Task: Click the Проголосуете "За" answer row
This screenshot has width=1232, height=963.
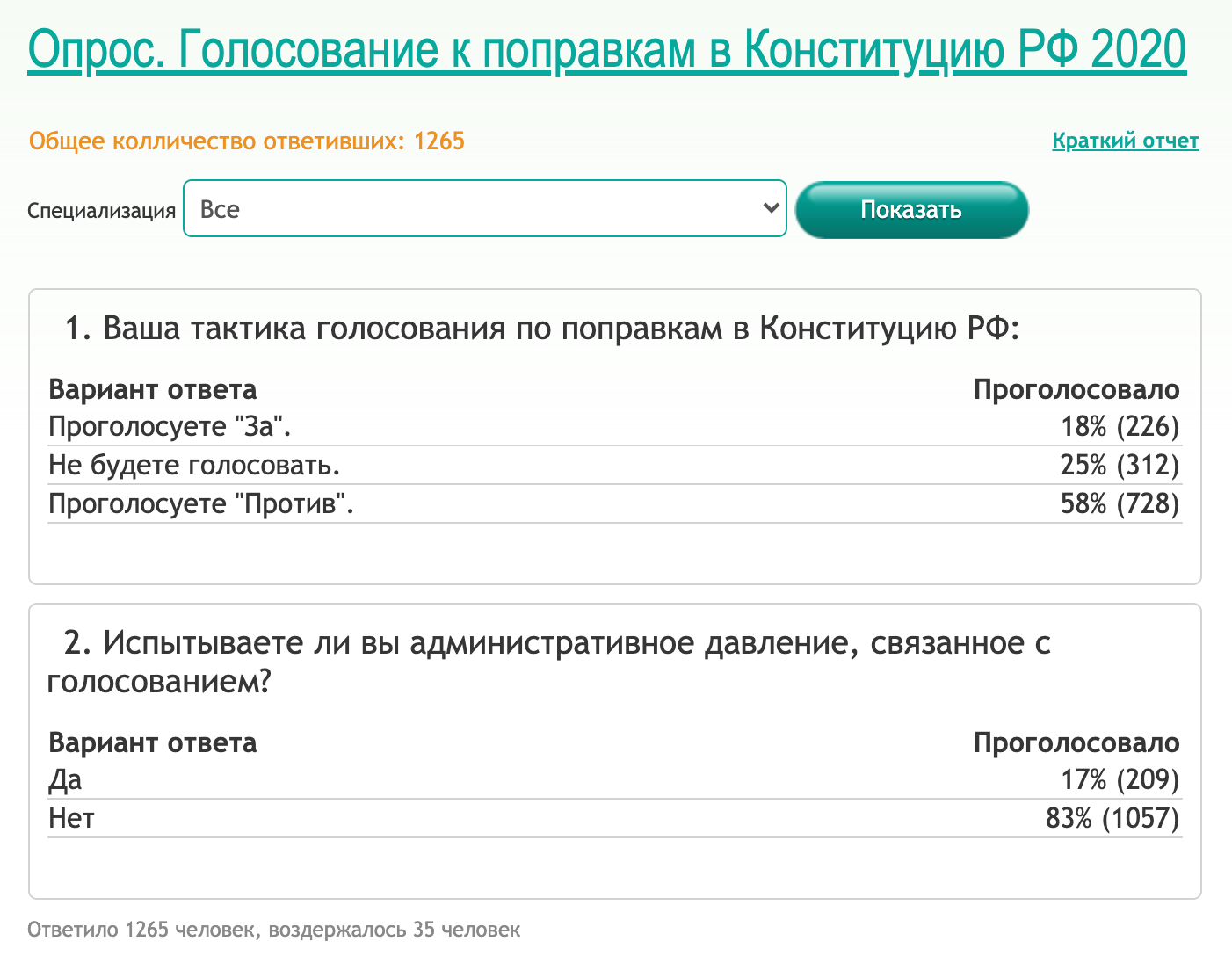Action: [x=615, y=427]
